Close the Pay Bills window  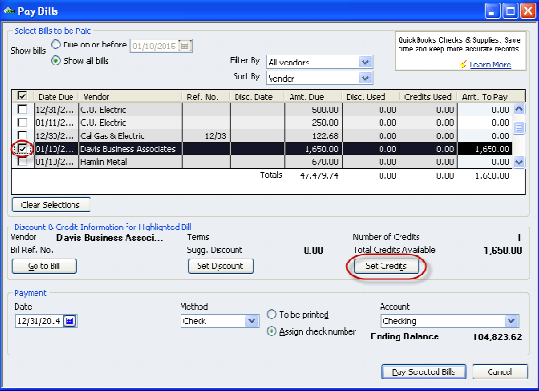(x=528, y=11)
